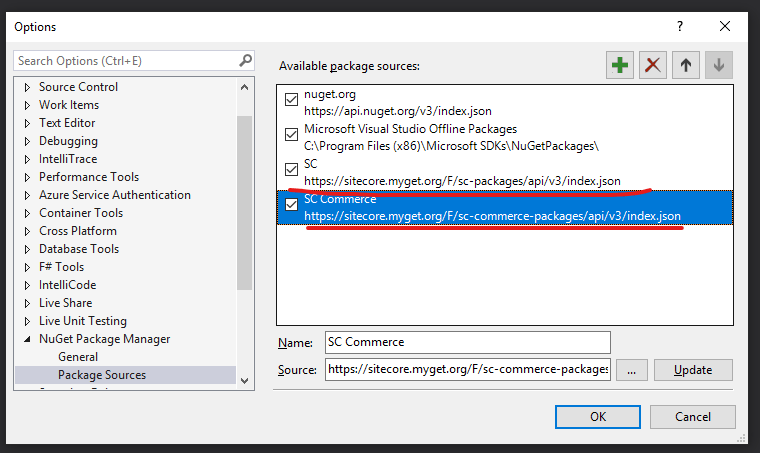
Task: Move selected source up with arrow icon
Action: tap(686, 65)
